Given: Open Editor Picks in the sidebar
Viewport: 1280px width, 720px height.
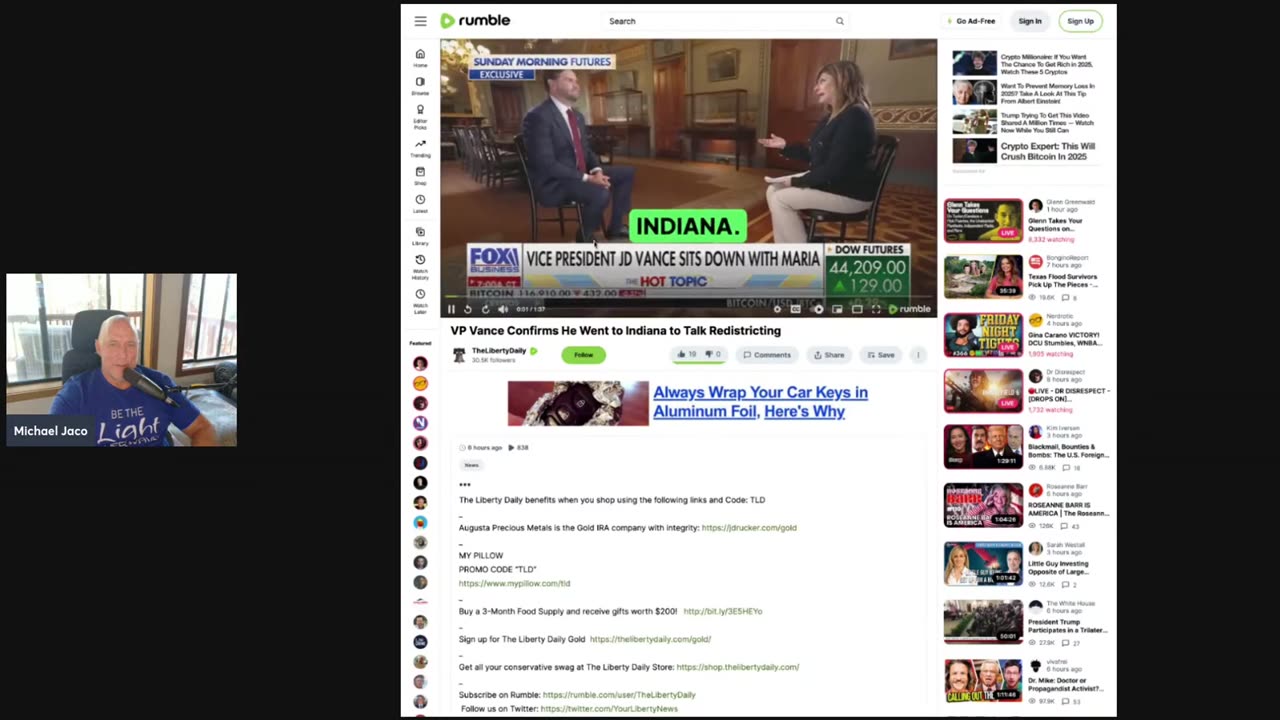Looking at the screenshot, I should pyautogui.click(x=420, y=117).
